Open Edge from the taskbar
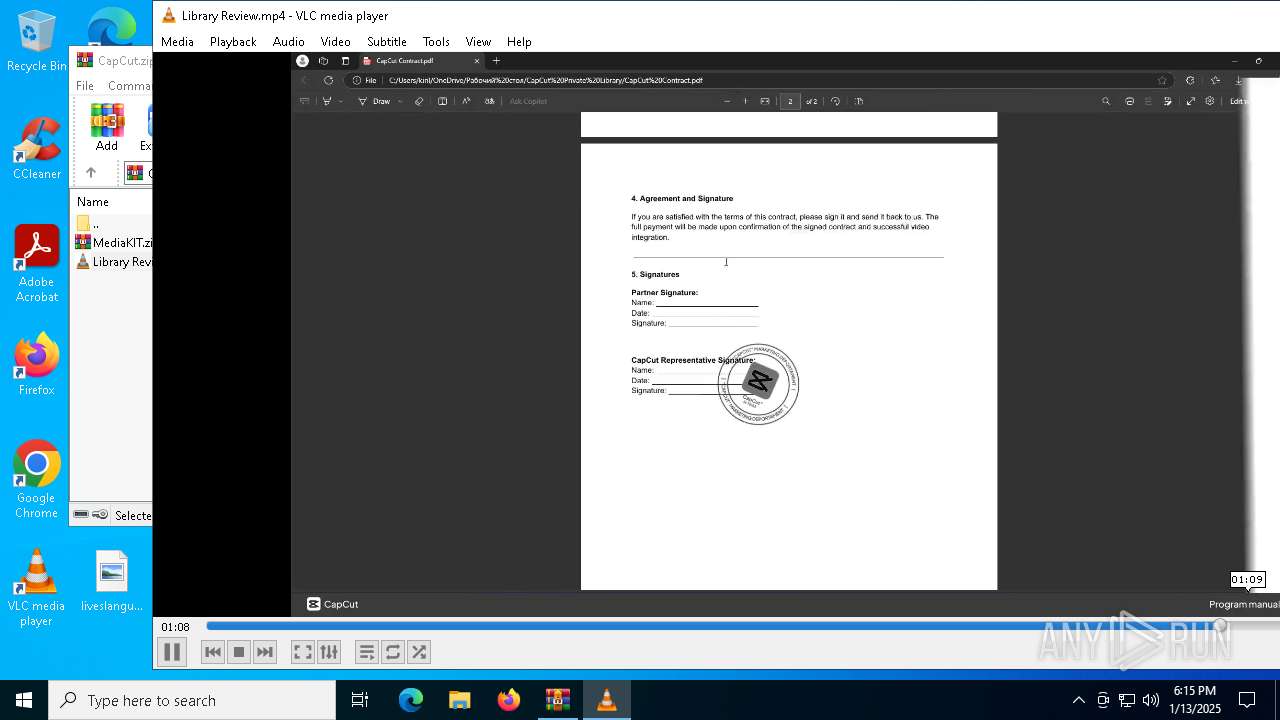 click(411, 700)
